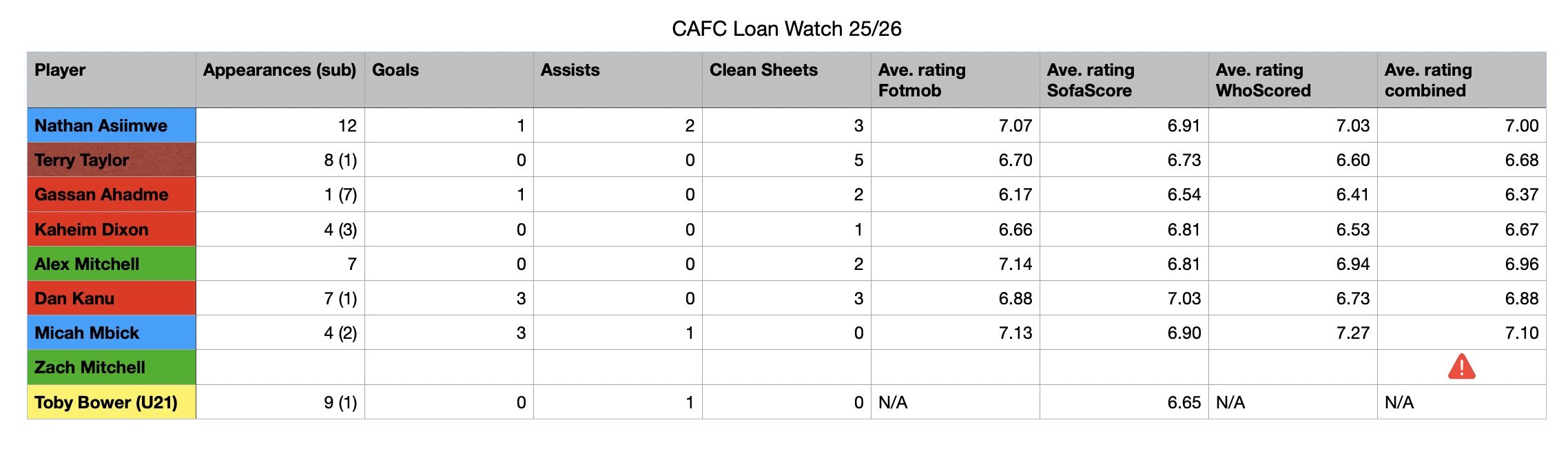Select the red Gassan Ahadme cell

(x=112, y=194)
